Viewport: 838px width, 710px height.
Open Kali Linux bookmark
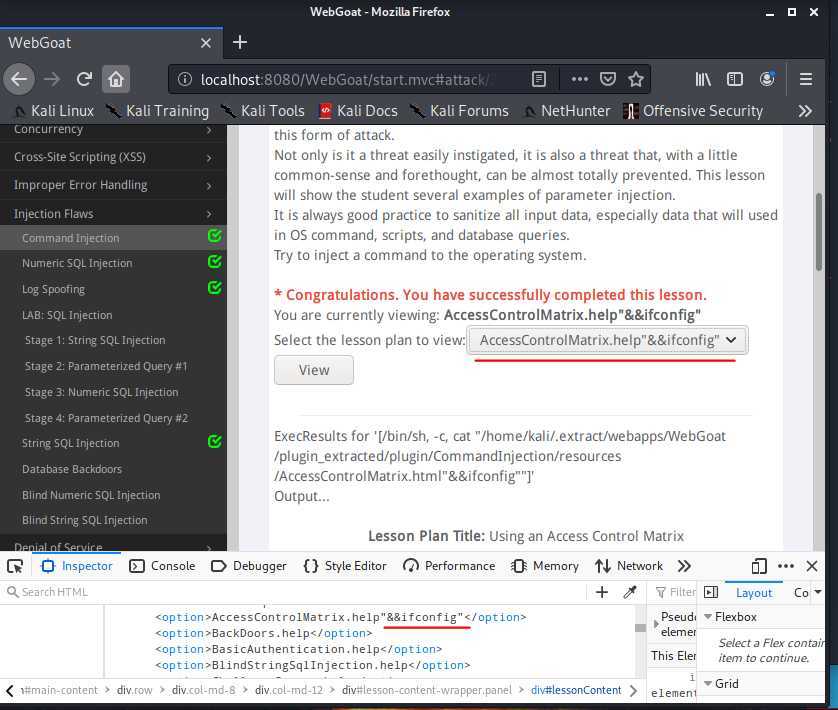(53, 111)
